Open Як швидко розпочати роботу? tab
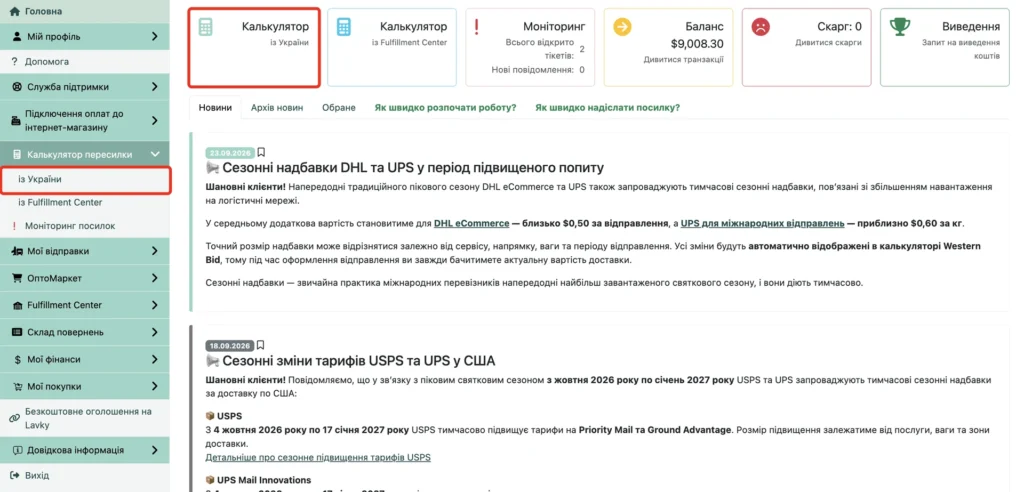The height and width of the screenshot is (492, 1024). [445, 108]
